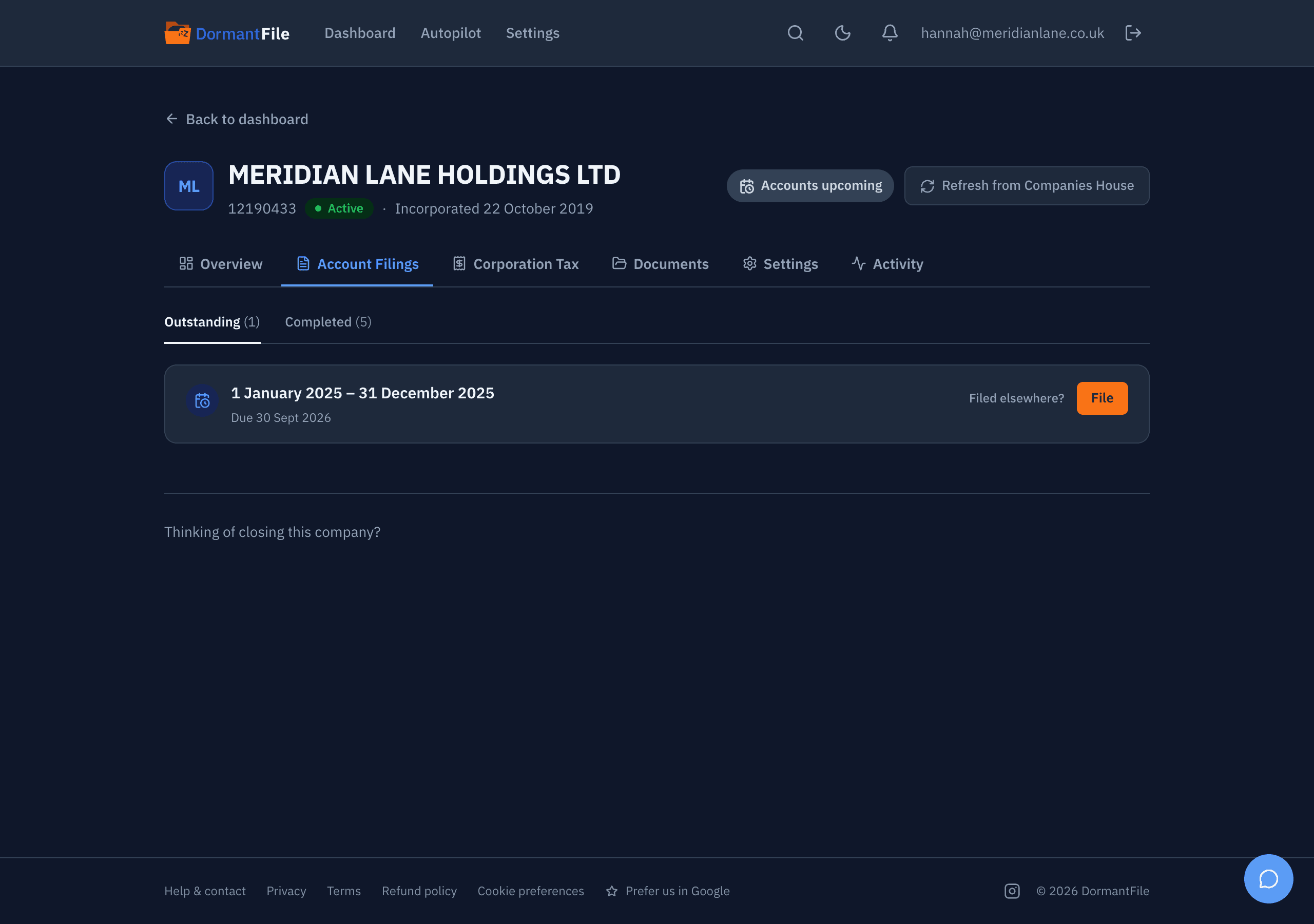Click company number 12190433

coord(262,209)
